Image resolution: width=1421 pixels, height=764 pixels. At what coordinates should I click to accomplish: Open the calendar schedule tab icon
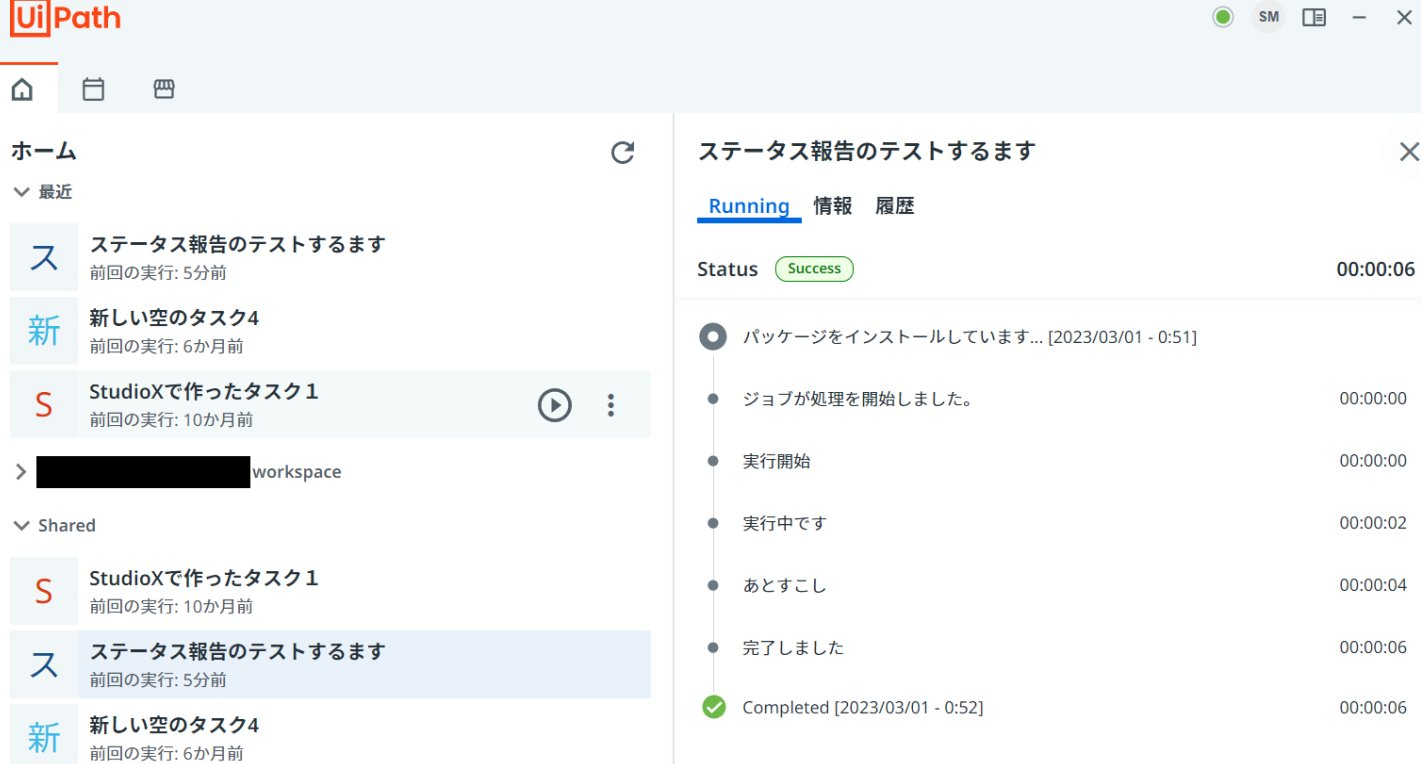click(93, 89)
